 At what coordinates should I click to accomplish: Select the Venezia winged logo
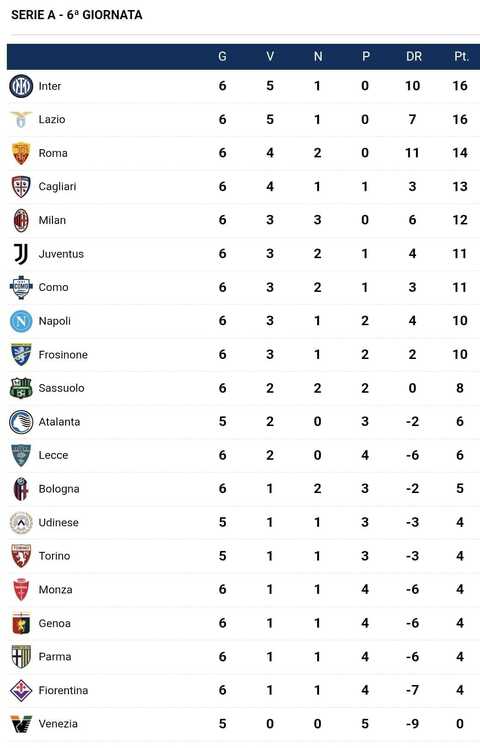click(x=21, y=724)
